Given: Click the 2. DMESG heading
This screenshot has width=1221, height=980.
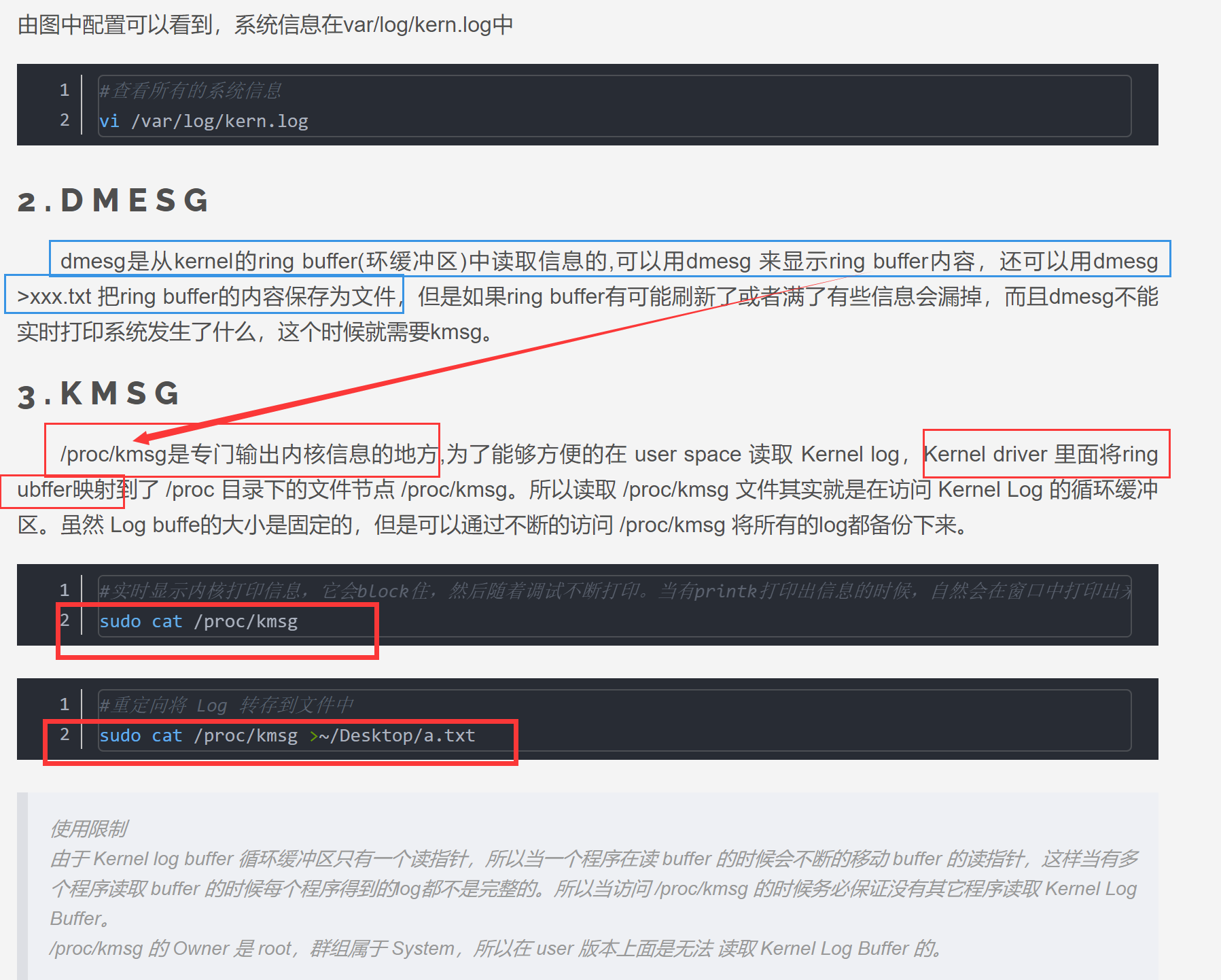Looking at the screenshot, I should click(x=113, y=200).
